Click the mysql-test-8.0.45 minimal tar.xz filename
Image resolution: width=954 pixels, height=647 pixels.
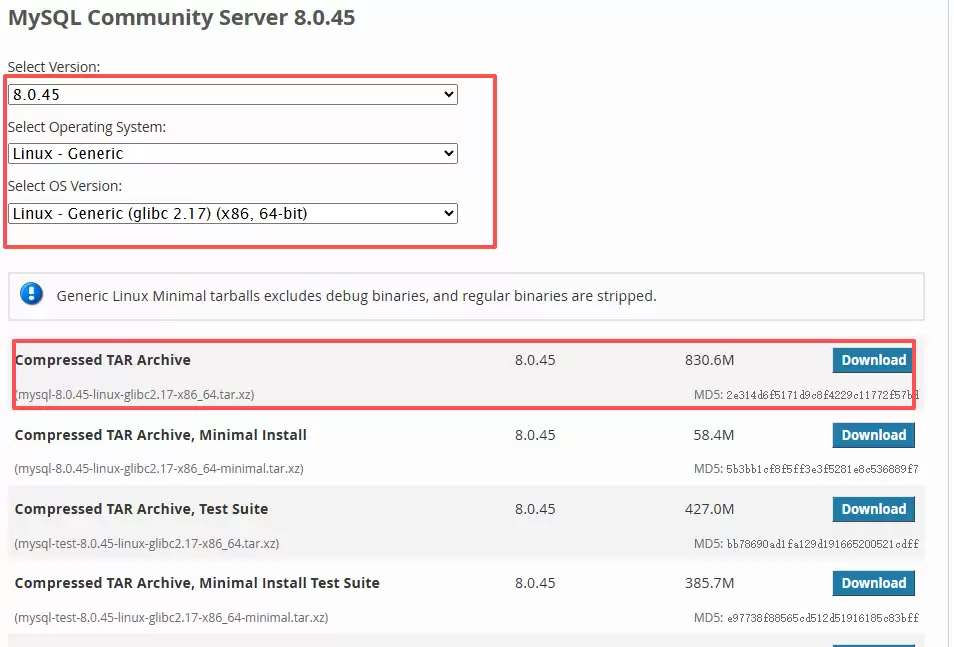pos(171,618)
